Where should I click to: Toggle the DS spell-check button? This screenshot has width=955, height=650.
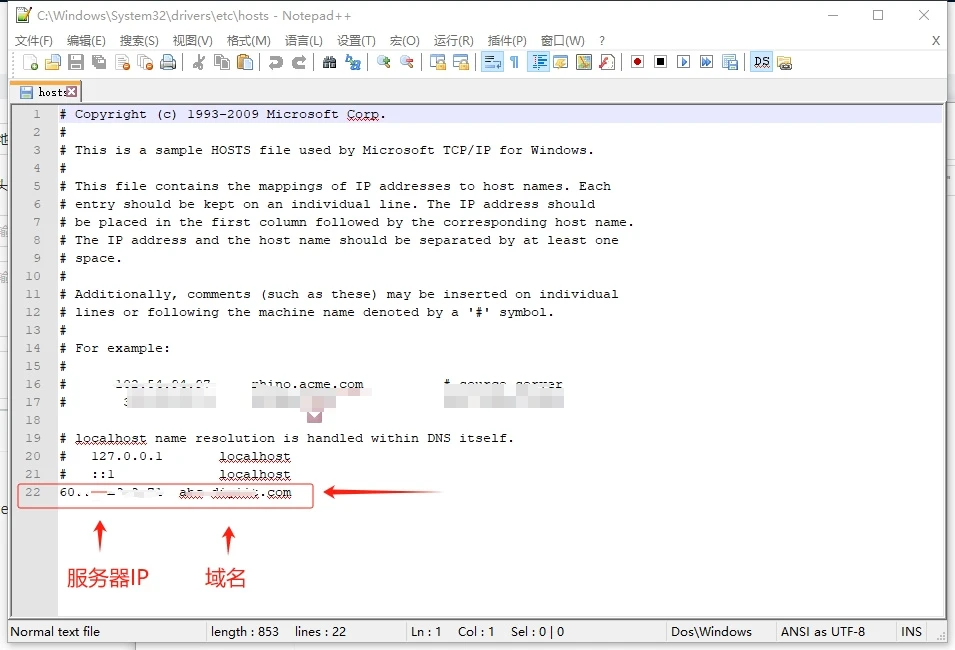[762, 62]
